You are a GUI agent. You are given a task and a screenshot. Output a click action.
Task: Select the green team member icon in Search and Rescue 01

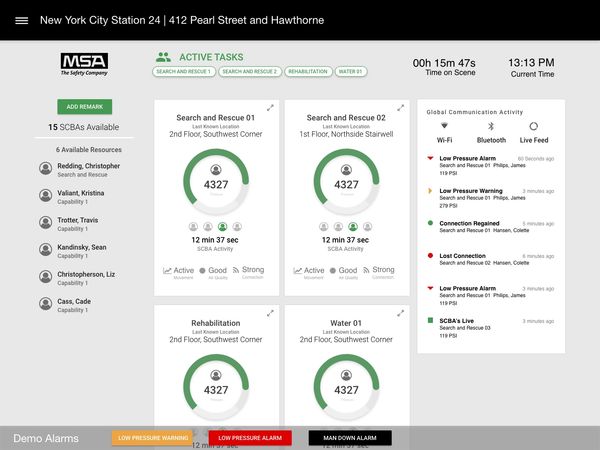[223, 227]
